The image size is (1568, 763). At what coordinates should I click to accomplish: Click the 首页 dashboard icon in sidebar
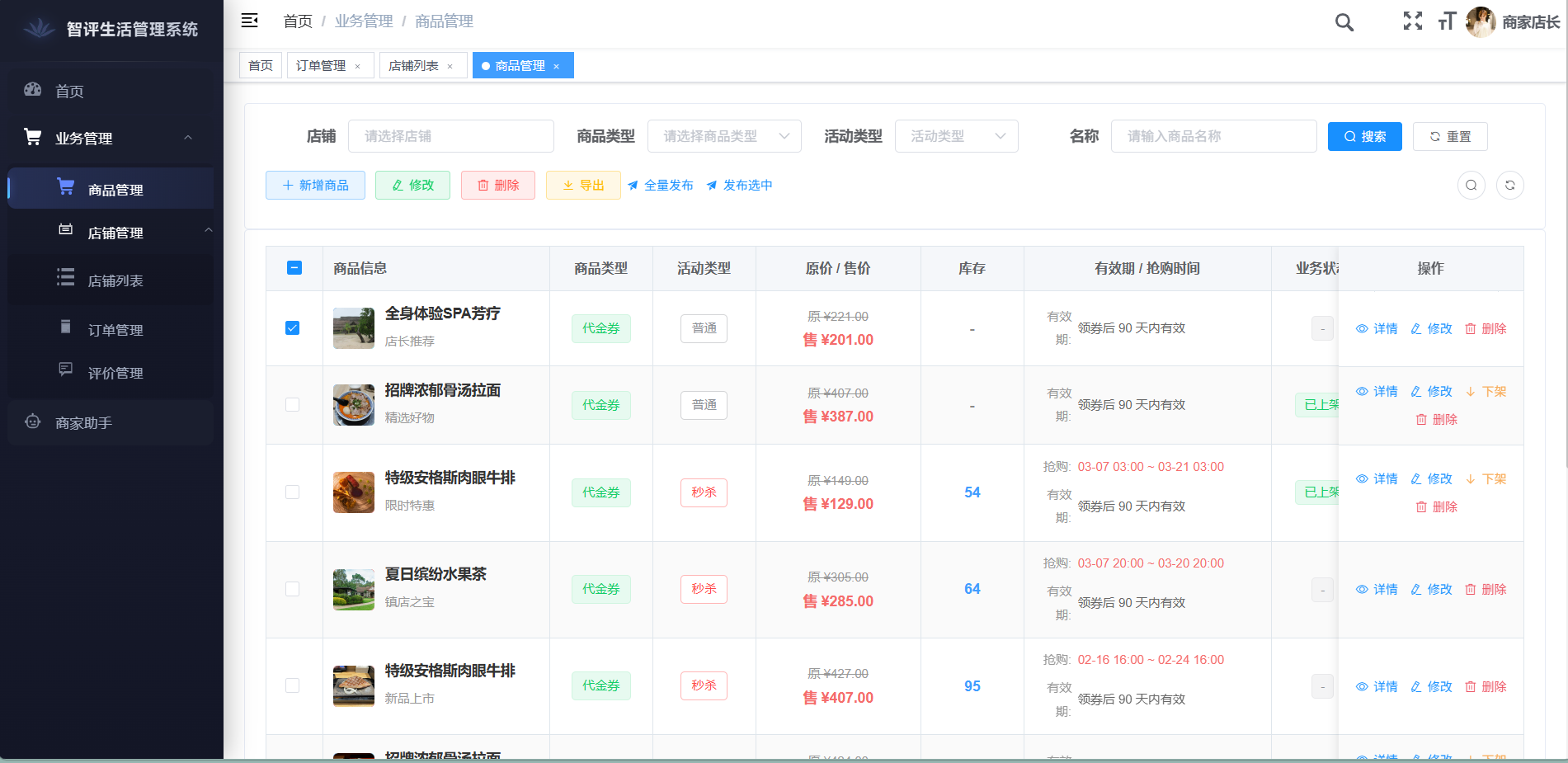(32, 91)
